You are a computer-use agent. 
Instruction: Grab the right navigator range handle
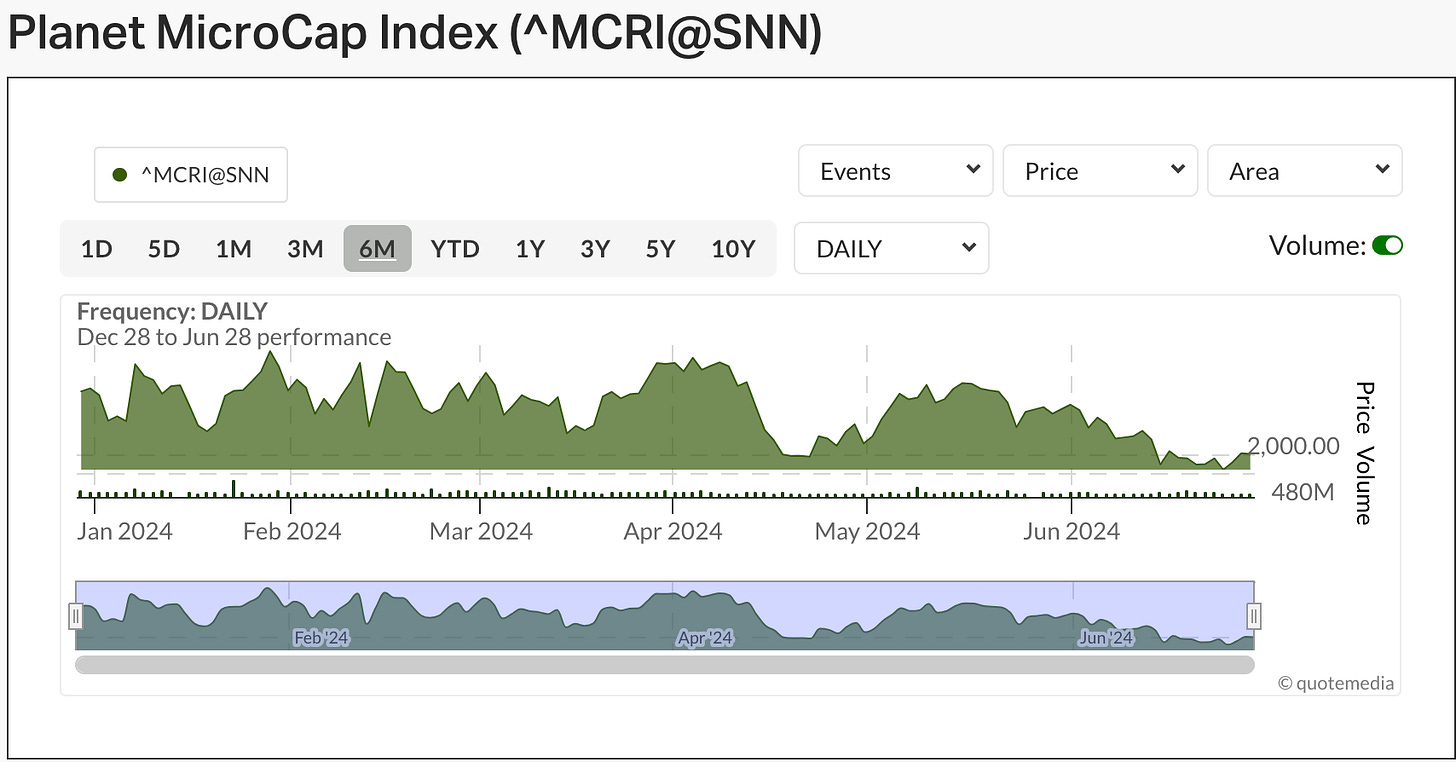tap(1254, 616)
